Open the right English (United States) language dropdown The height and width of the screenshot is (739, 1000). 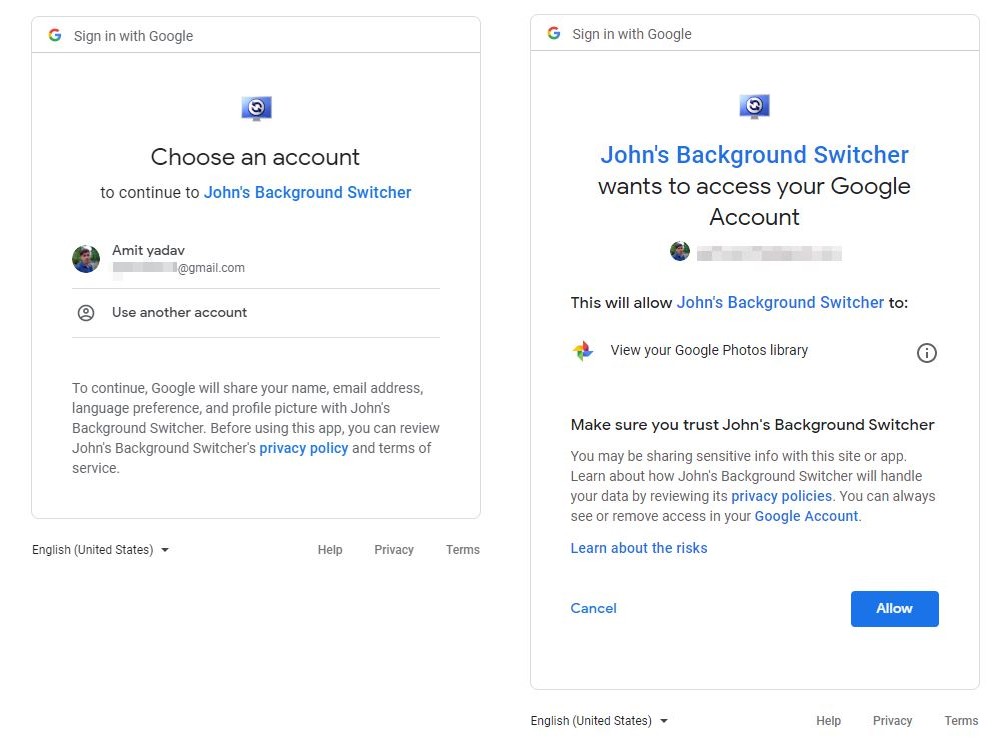(x=599, y=721)
